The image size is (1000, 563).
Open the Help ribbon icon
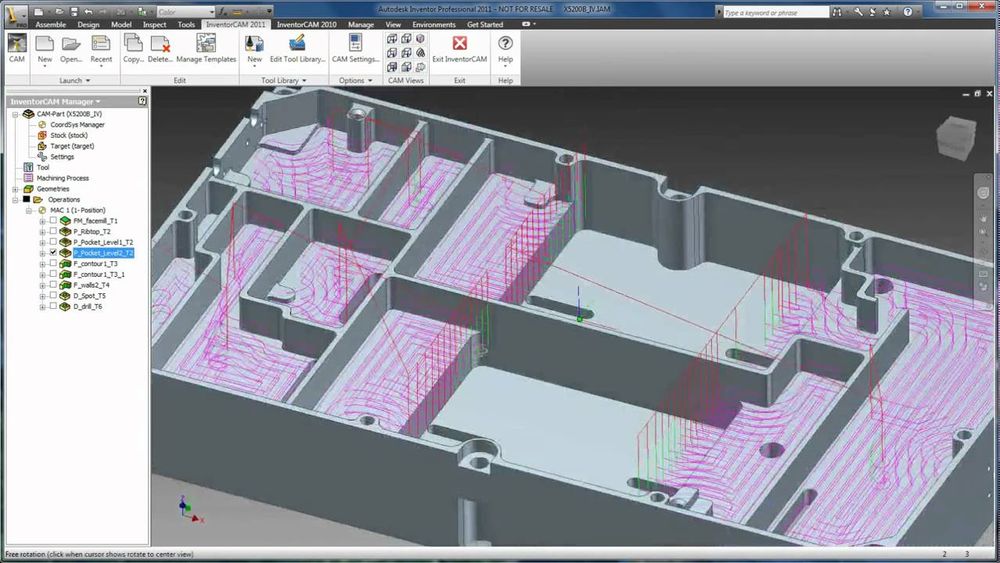(x=505, y=48)
